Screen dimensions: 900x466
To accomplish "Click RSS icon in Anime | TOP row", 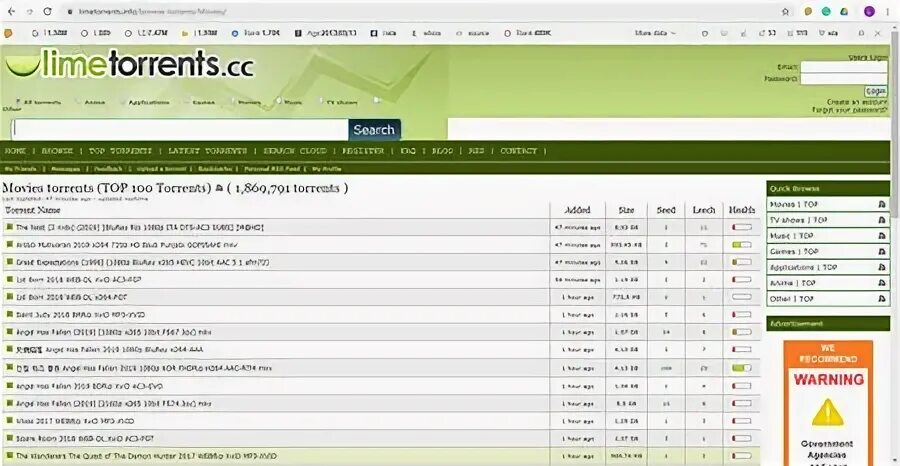I will tap(882, 284).
